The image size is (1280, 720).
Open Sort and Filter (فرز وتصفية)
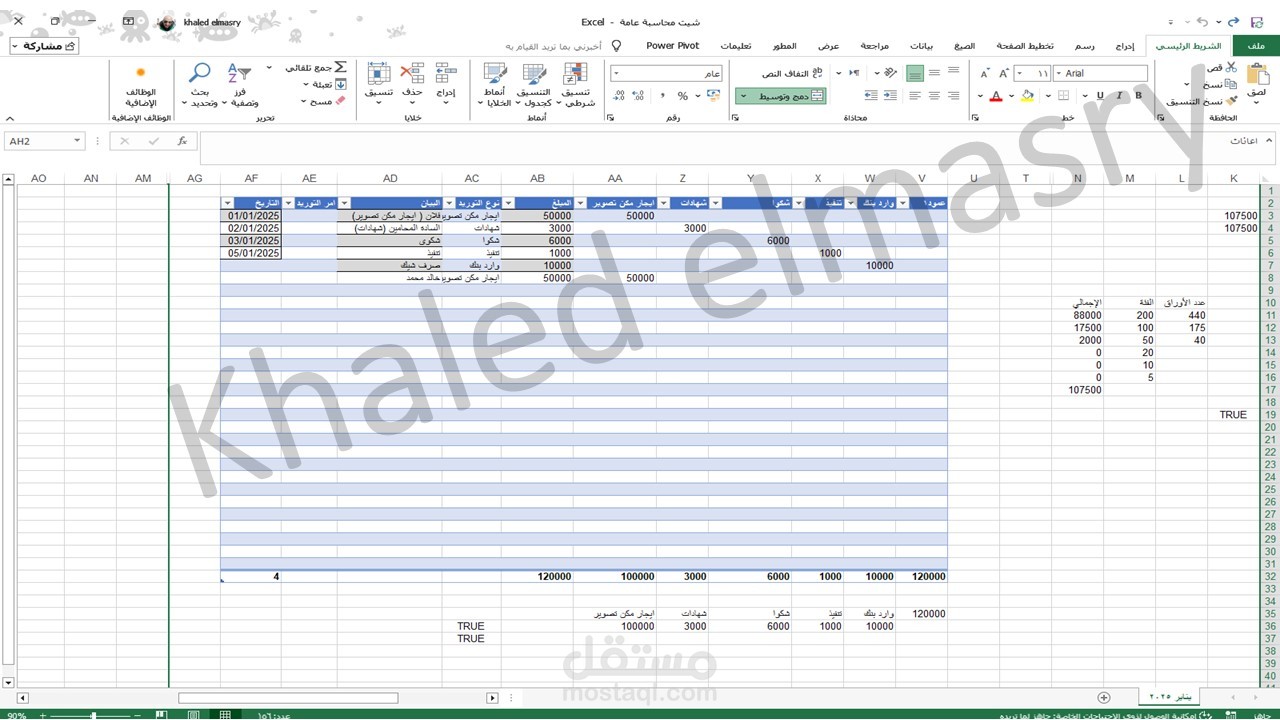239,85
